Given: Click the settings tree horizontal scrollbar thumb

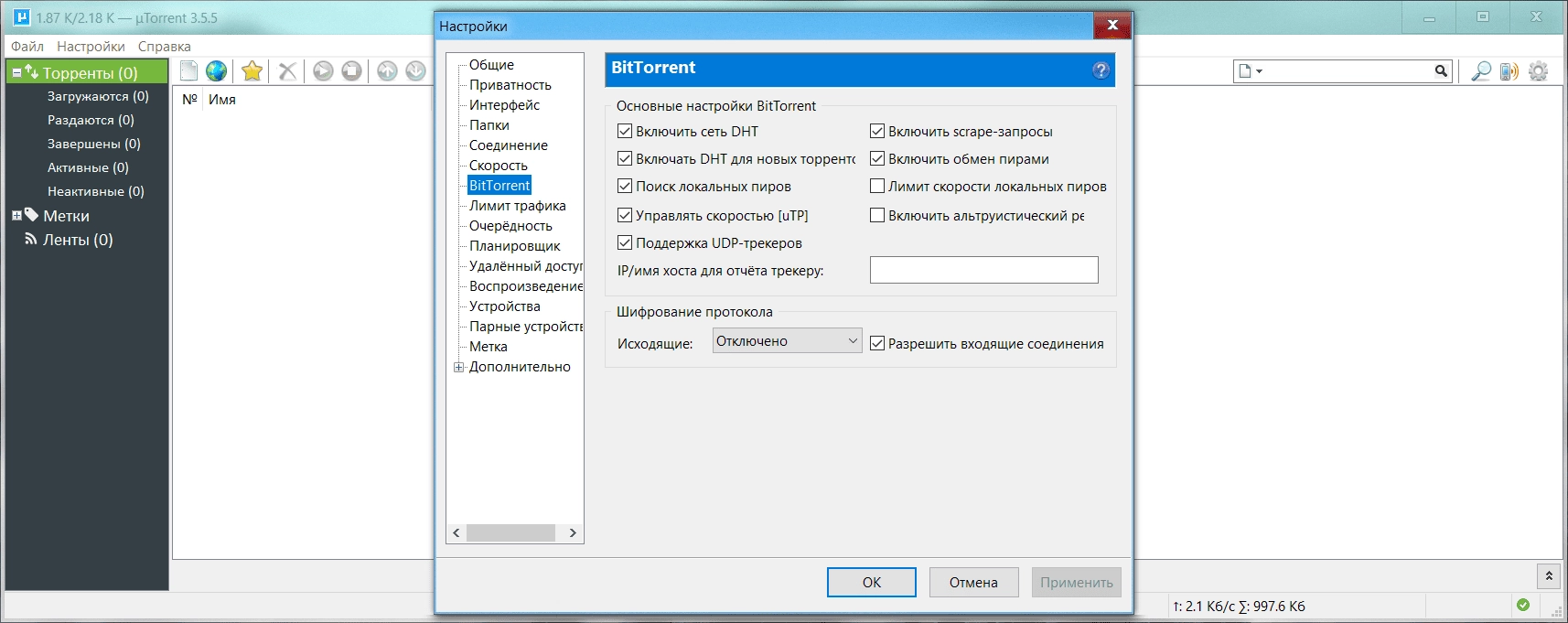Looking at the screenshot, I should (x=511, y=532).
